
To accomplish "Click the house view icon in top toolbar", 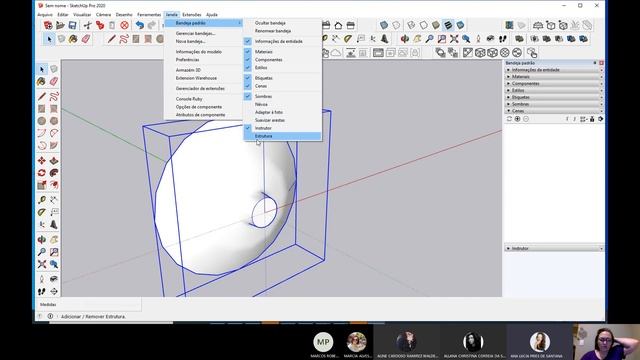I will [x=338, y=25].
